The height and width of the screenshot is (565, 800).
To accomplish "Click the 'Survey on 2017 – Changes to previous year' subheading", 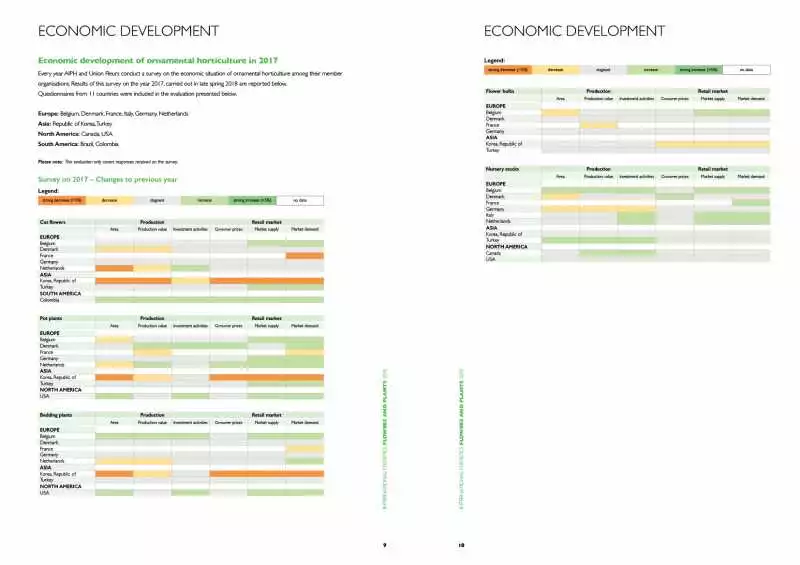I will coord(108,180).
